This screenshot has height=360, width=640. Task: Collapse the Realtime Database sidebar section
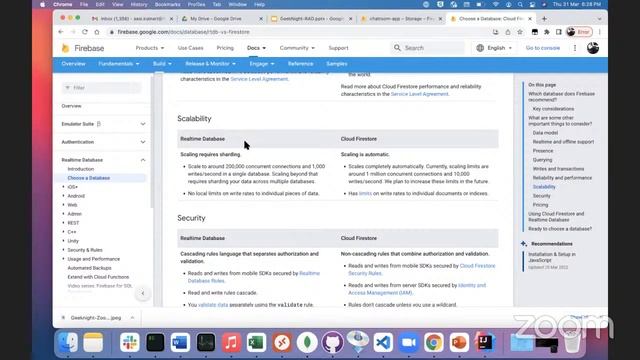click(x=143, y=160)
